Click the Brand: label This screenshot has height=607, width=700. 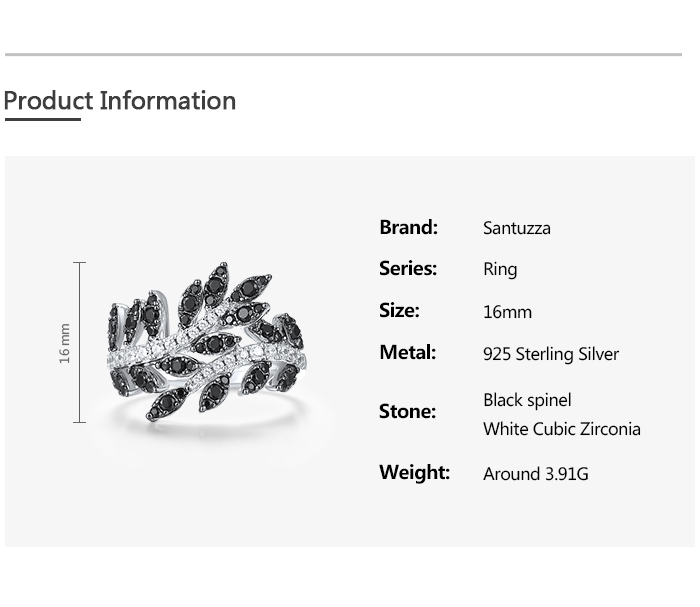[x=408, y=227]
